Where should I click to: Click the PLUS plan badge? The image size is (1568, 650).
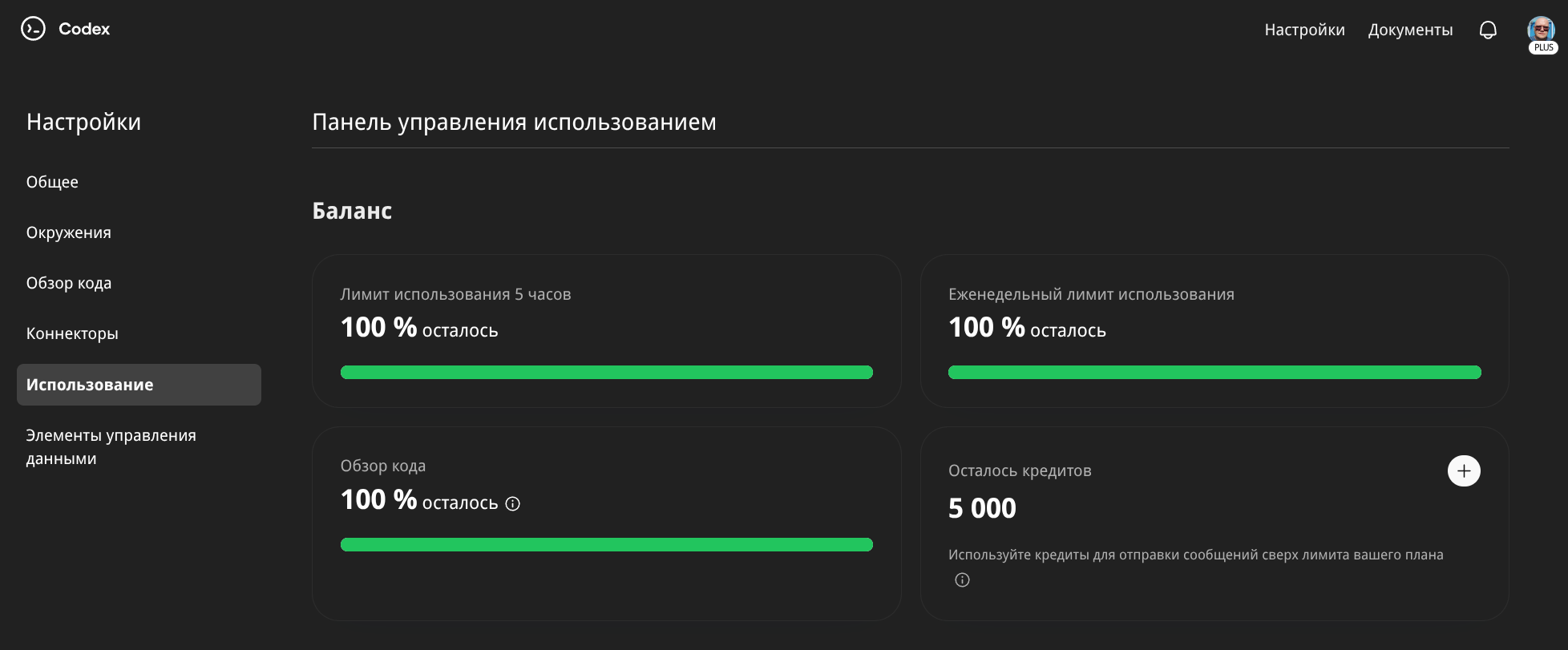[1543, 47]
